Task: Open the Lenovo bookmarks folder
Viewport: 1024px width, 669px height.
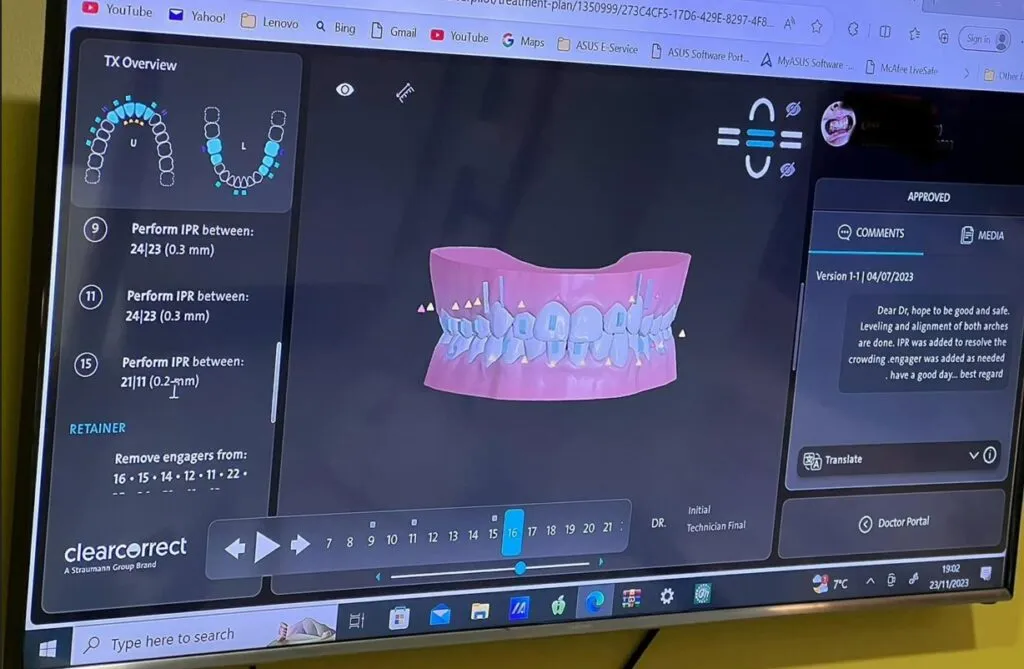Action: pyautogui.click(x=270, y=22)
